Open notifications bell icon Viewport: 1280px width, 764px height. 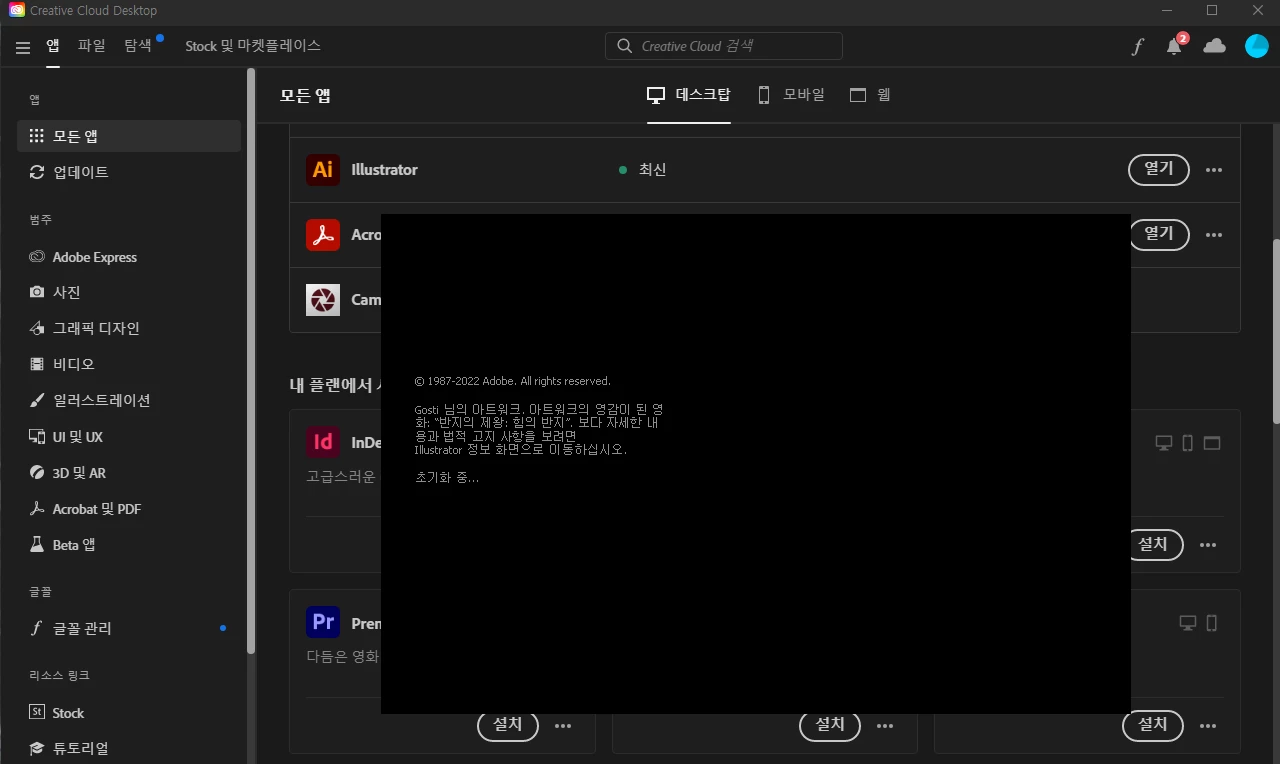point(1174,46)
